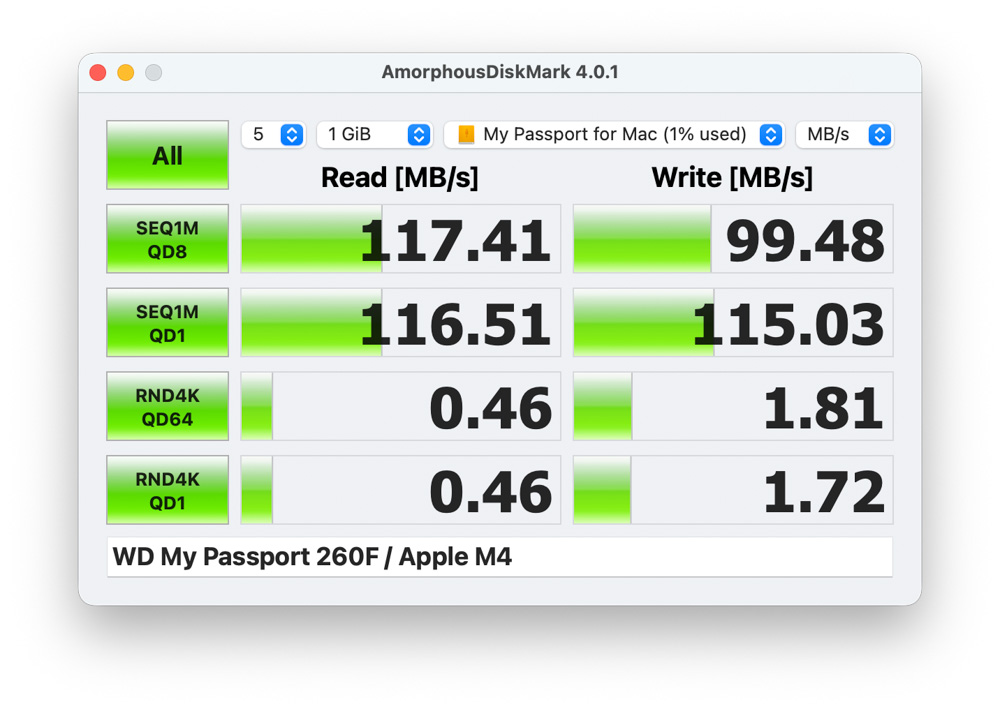Run all benchmarks with the All button
Screen dimensions: 1000x709
coord(167,155)
